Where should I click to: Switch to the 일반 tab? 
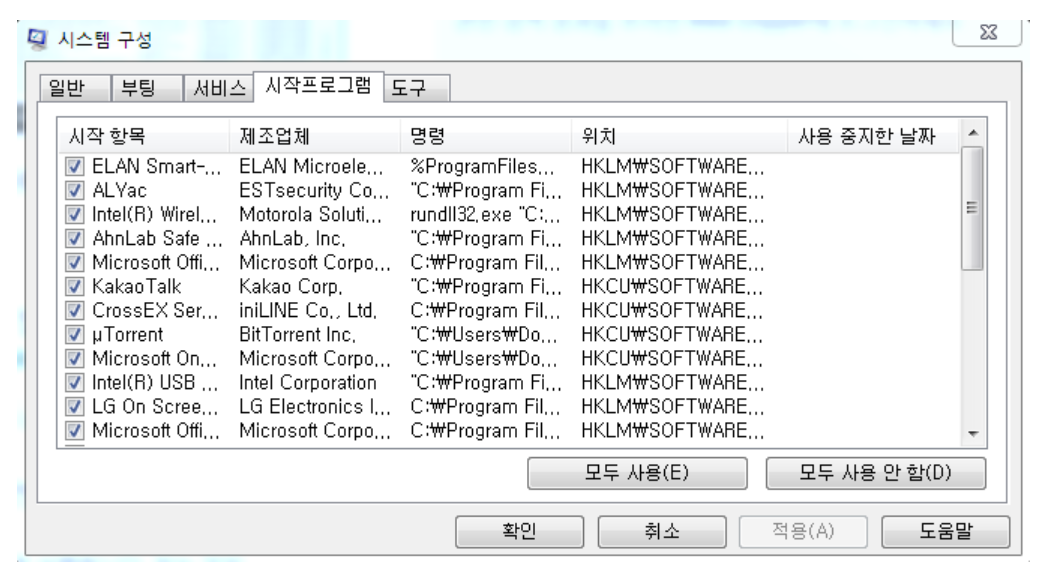point(74,88)
